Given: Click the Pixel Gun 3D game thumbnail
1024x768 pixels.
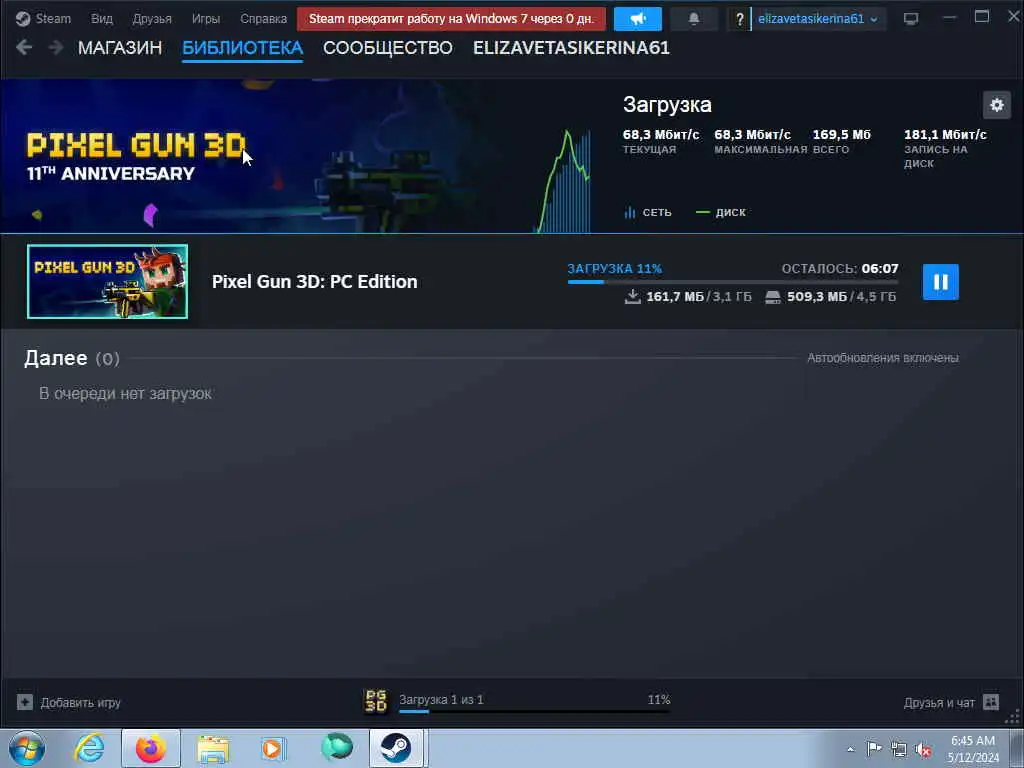Looking at the screenshot, I should [107, 281].
